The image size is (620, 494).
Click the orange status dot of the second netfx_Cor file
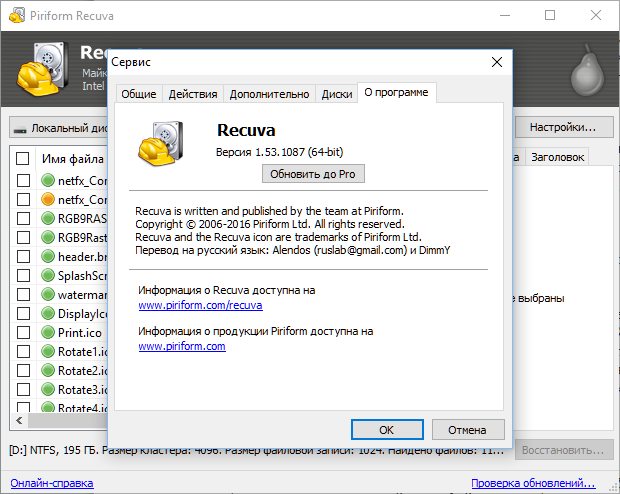pos(48,199)
